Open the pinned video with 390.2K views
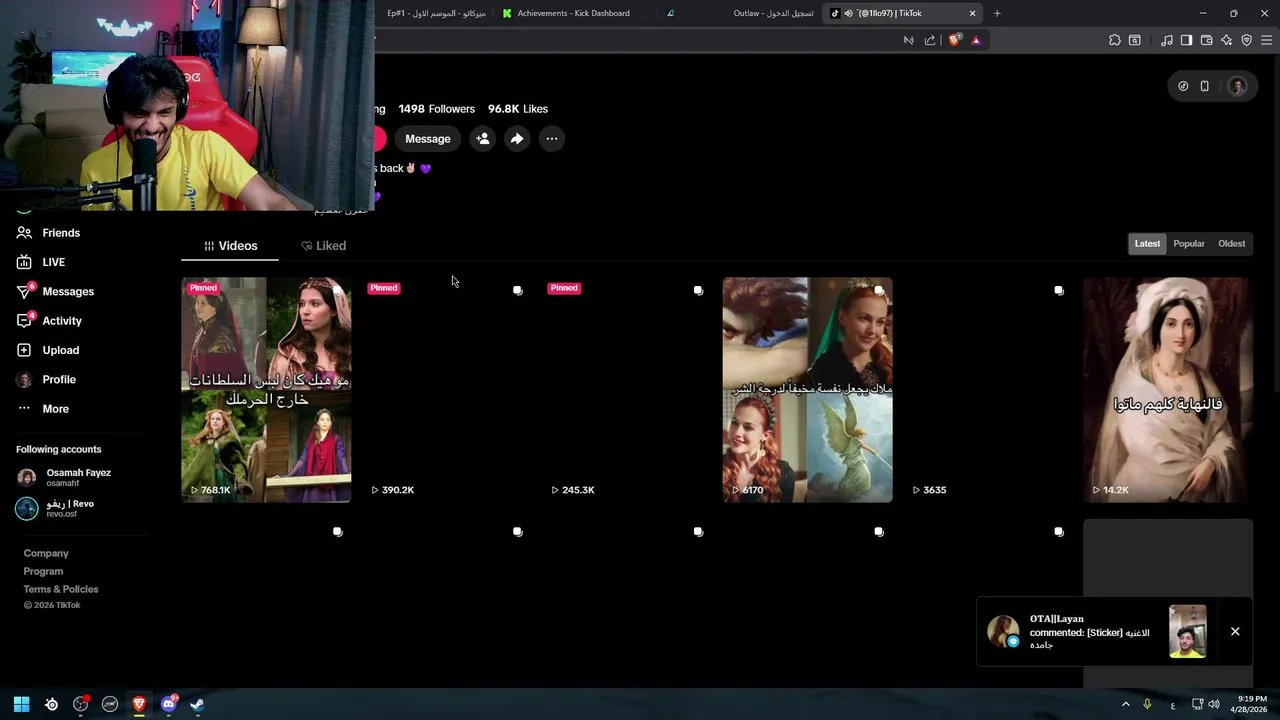Screen dimensions: 1280x720 [x=446, y=390]
